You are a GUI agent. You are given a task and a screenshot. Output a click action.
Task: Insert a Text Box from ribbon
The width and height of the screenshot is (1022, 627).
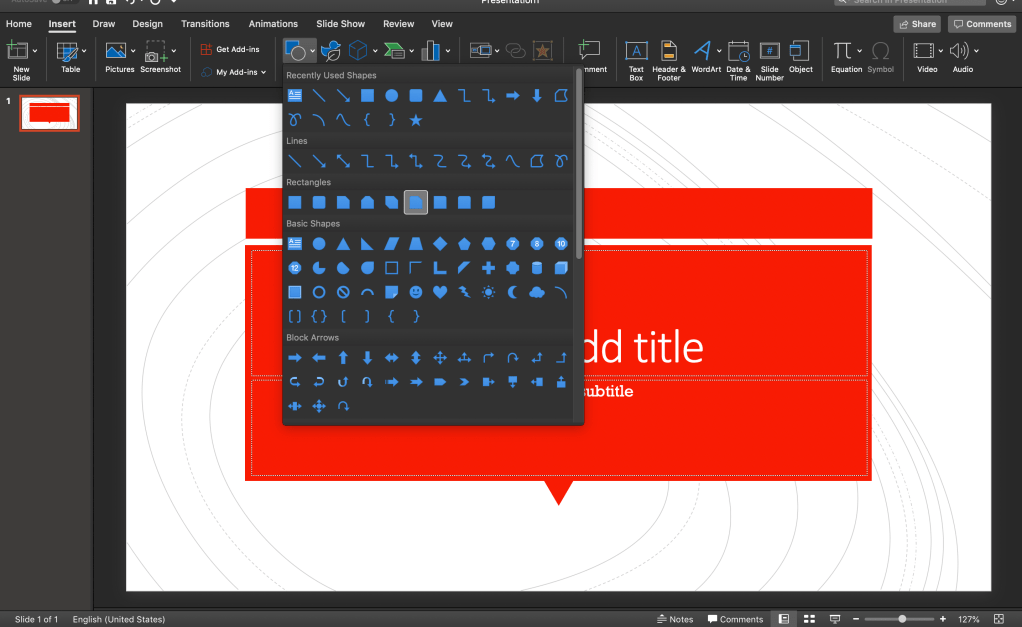click(636, 56)
